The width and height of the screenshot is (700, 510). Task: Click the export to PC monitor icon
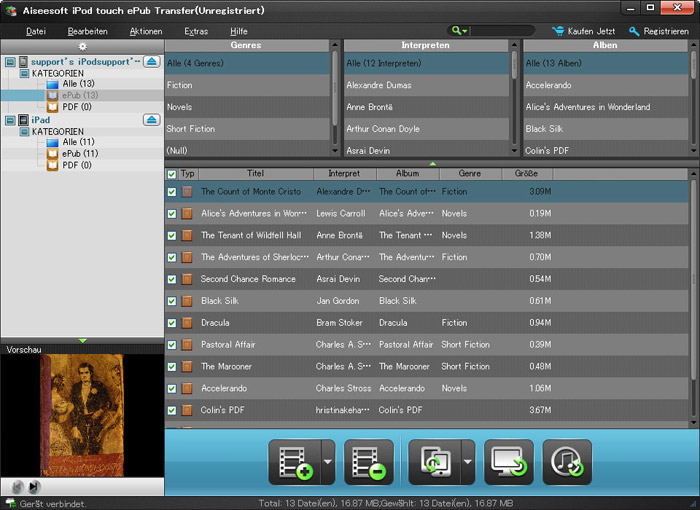pos(509,463)
